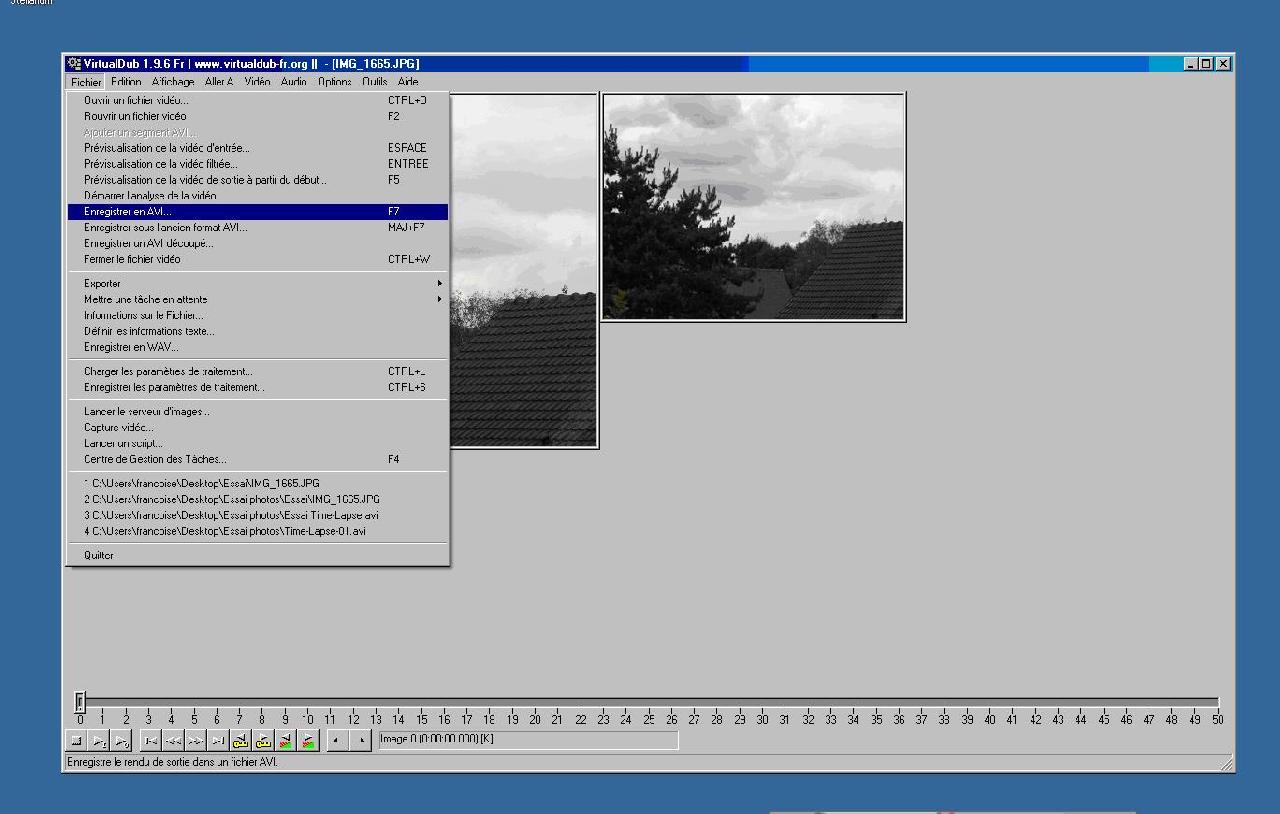This screenshot has height=814, width=1280.
Task: Open the Outils menu
Action: click(x=375, y=82)
